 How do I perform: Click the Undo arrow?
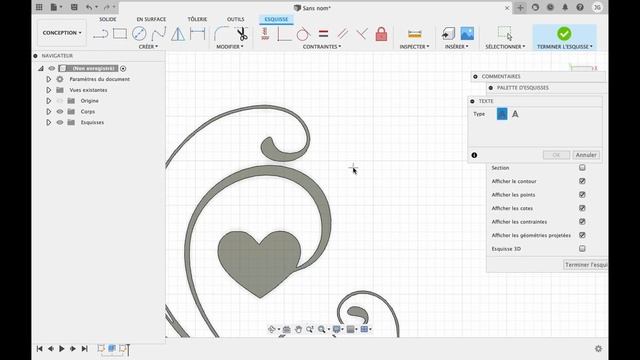click(89, 7)
